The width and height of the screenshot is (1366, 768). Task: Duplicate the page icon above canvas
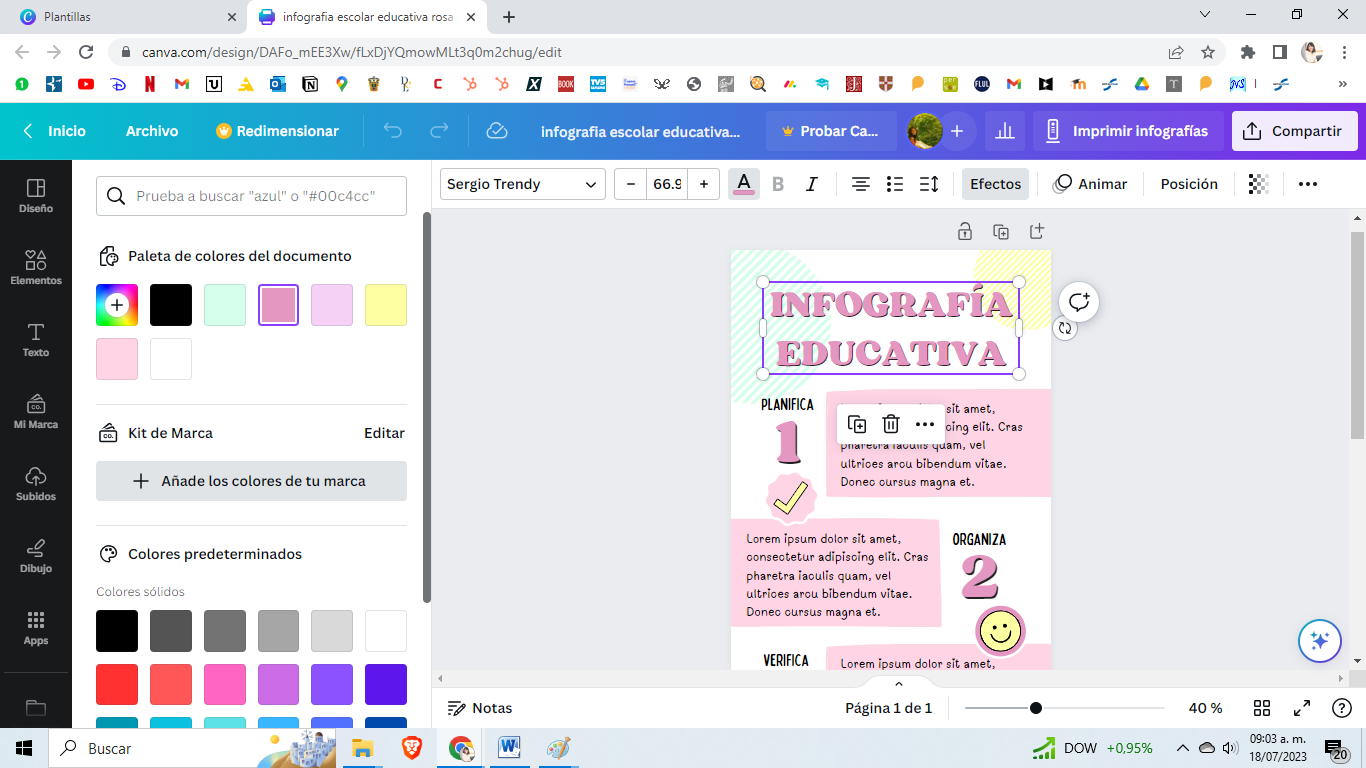(x=1001, y=231)
